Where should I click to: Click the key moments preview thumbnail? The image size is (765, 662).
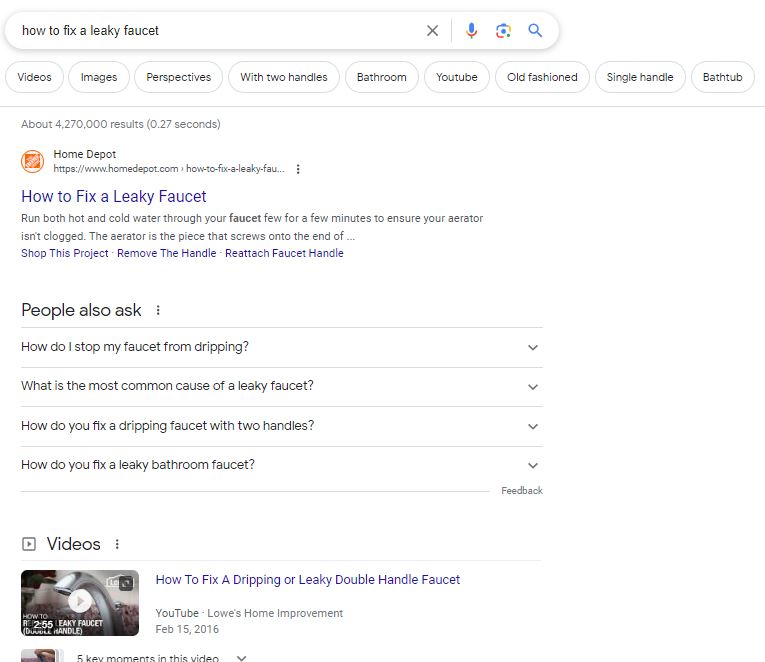click(42, 656)
